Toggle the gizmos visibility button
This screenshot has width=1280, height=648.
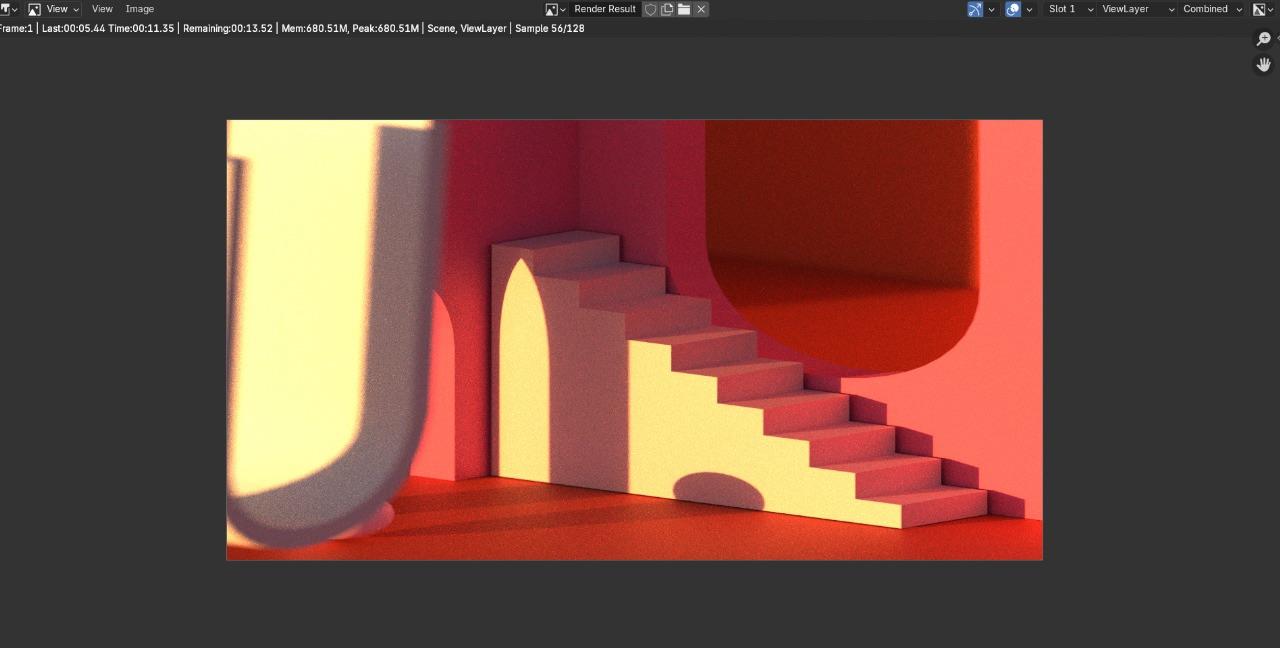(x=974, y=9)
